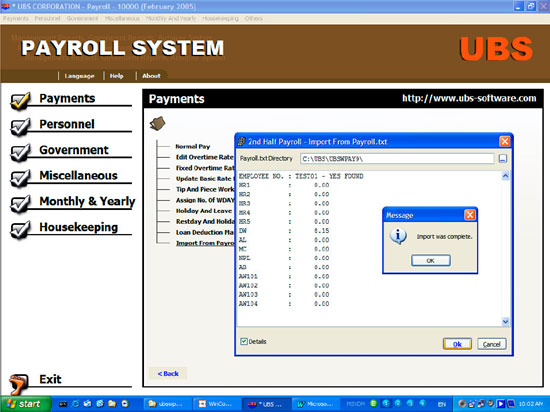The height and width of the screenshot is (412, 550).
Task: Select Import From Payroll entry in tree
Action: 205,243
